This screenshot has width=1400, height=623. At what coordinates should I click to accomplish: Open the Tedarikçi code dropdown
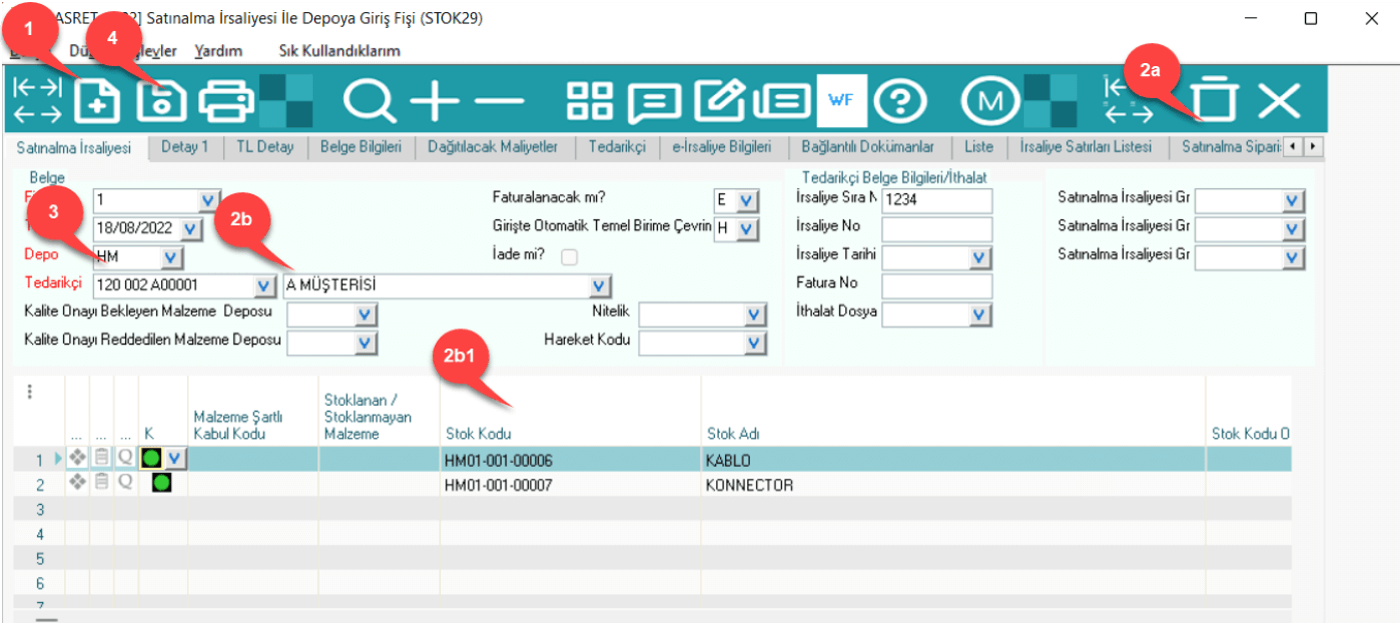coord(264,287)
